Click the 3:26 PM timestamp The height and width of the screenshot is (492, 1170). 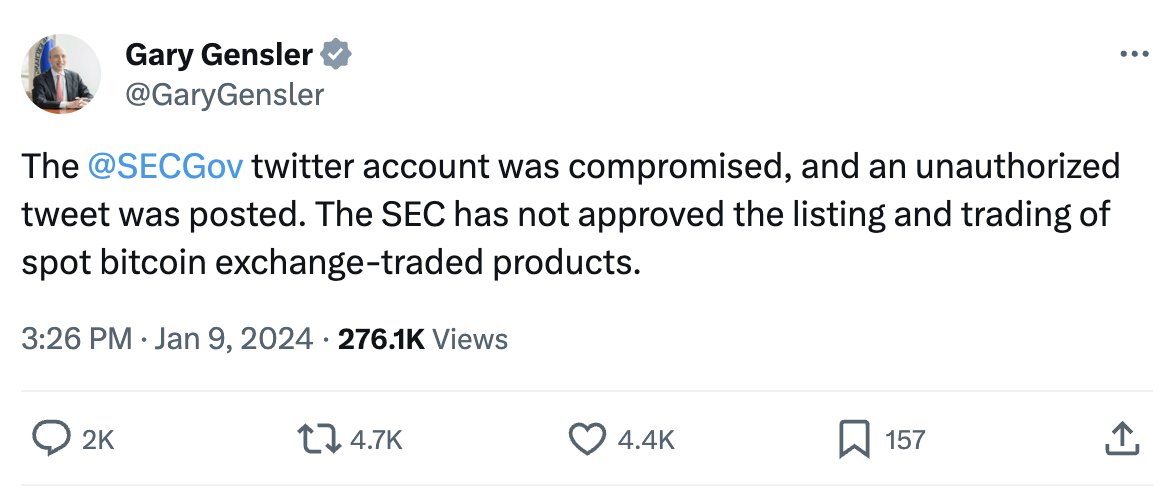(x=76, y=339)
